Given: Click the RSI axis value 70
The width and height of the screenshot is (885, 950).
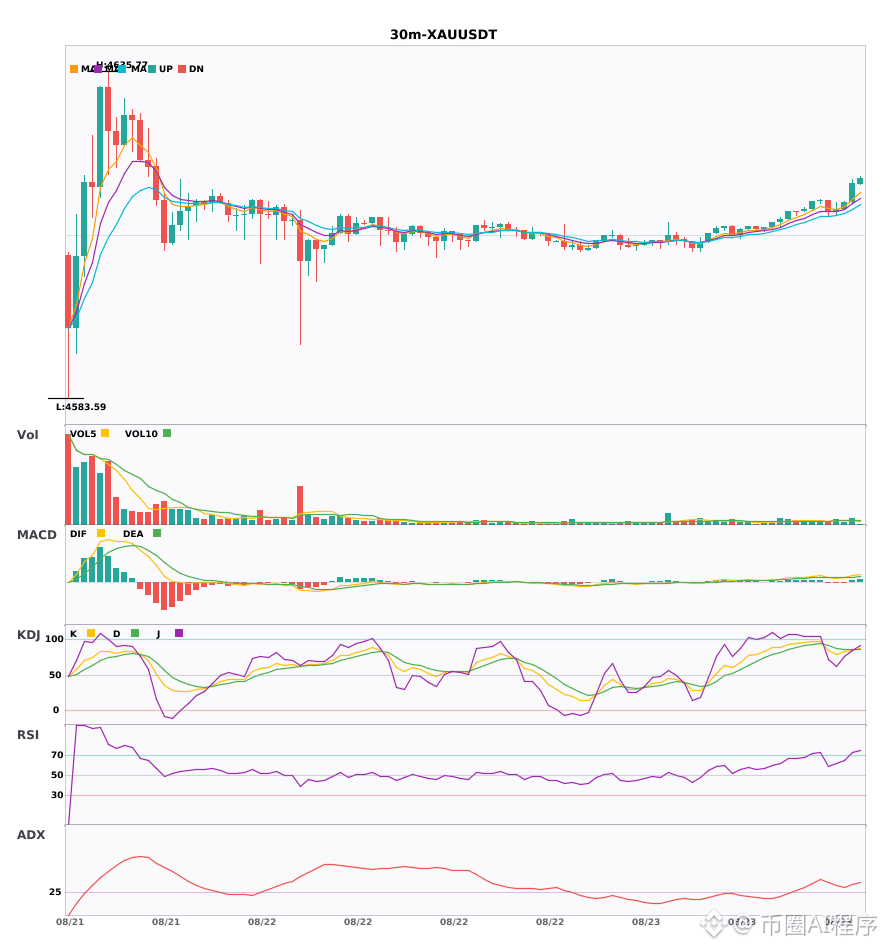Looking at the screenshot, I should [58, 755].
